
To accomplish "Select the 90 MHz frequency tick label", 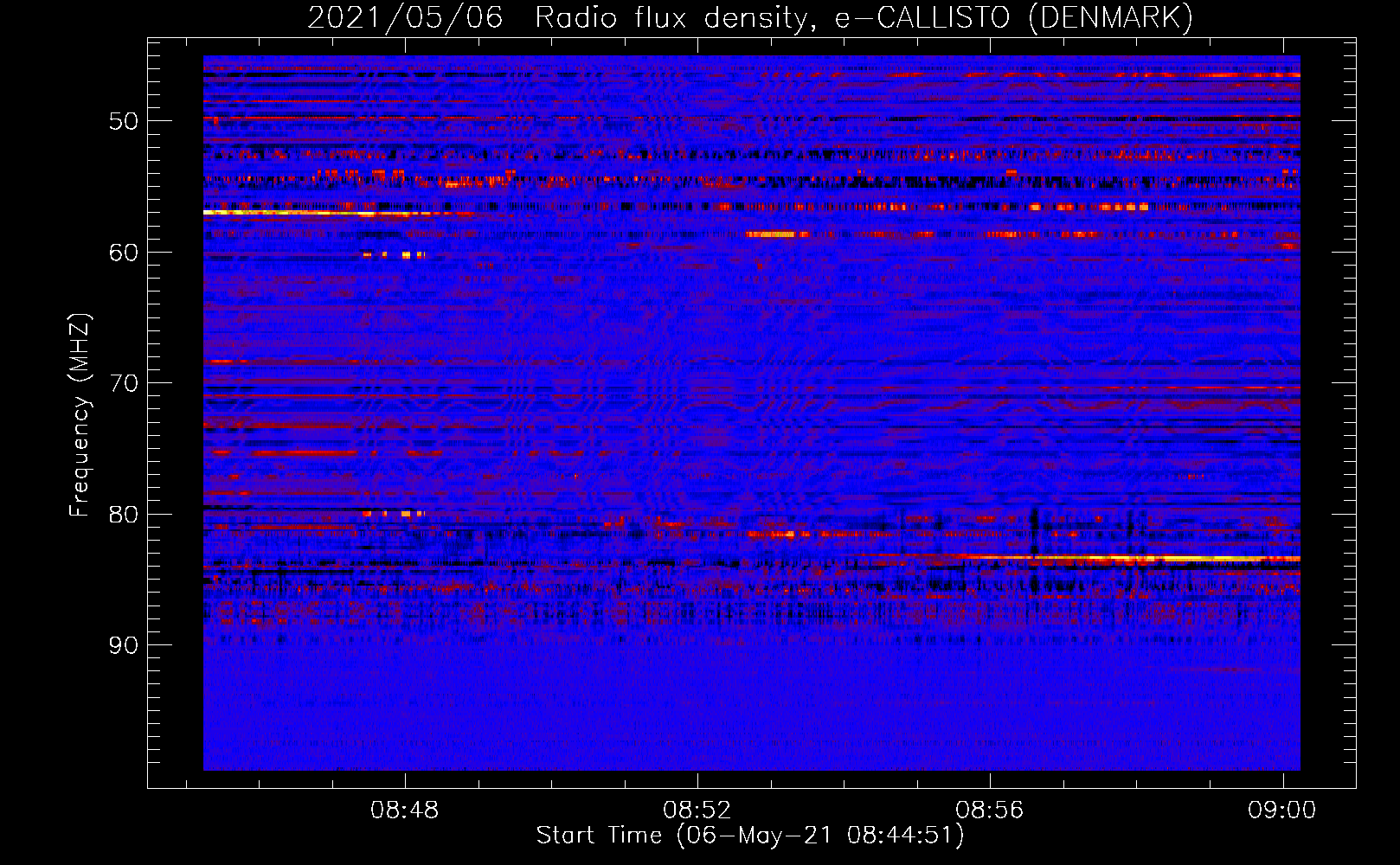I will (124, 645).
